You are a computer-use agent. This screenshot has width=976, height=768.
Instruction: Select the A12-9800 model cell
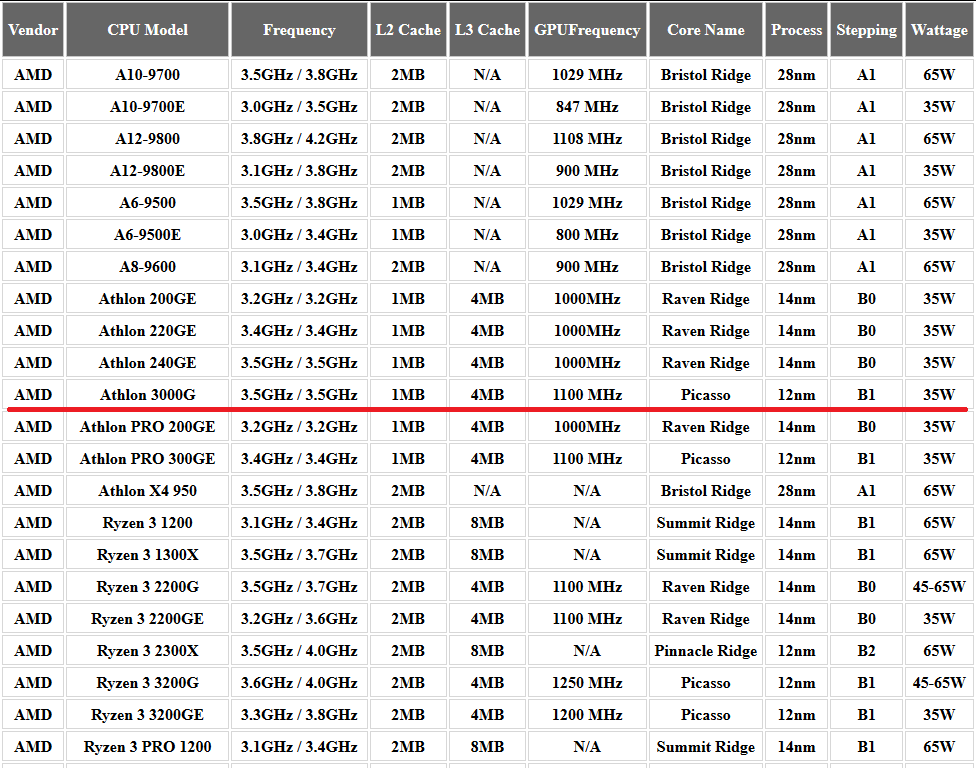click(x=148, y=139)
